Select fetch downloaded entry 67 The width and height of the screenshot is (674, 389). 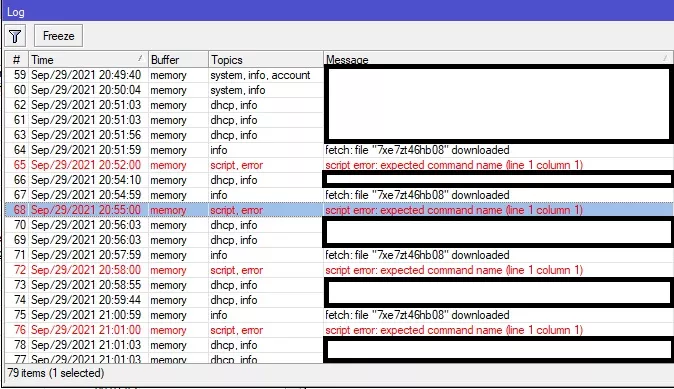click(339, 195)
